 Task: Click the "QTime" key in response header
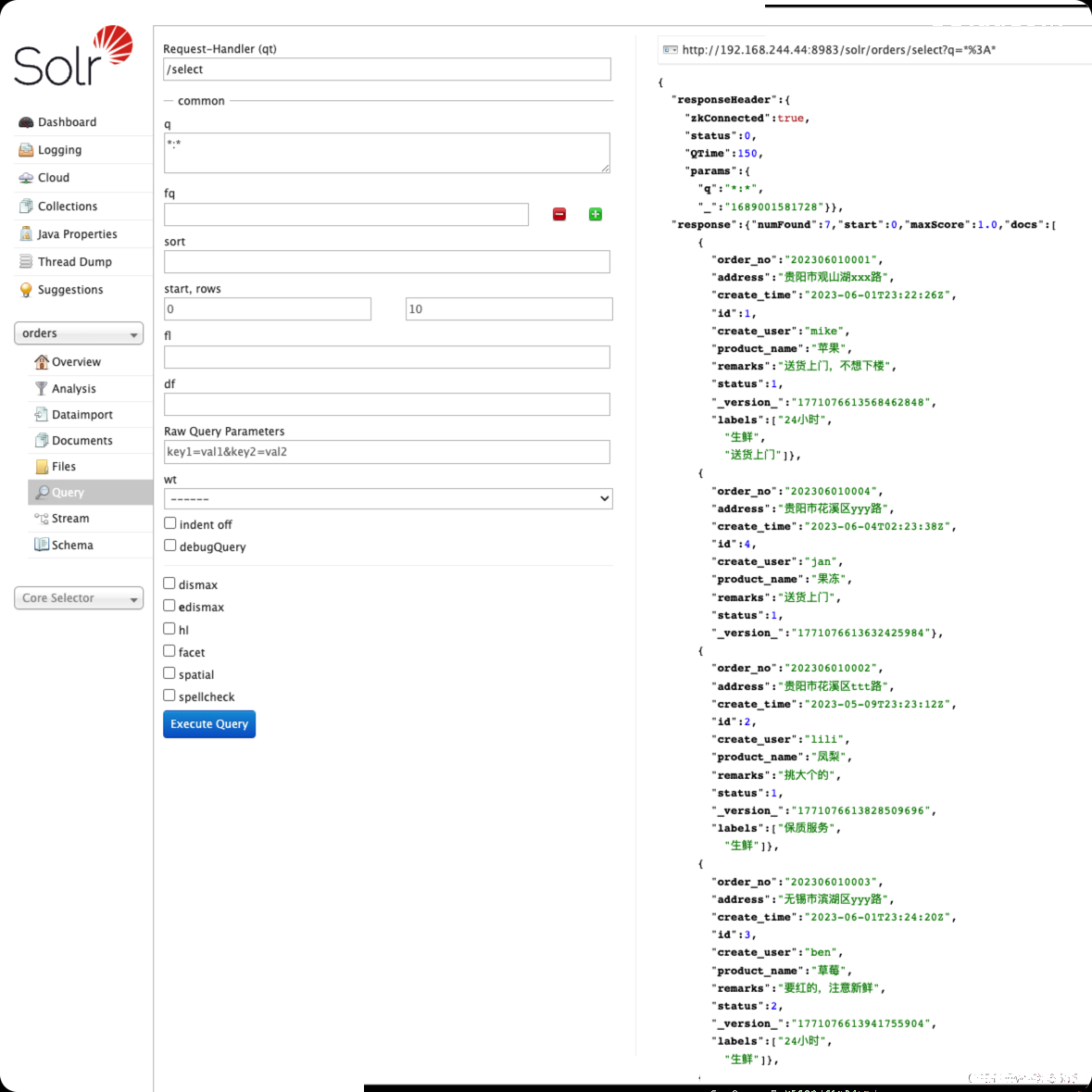click(709, 153)
